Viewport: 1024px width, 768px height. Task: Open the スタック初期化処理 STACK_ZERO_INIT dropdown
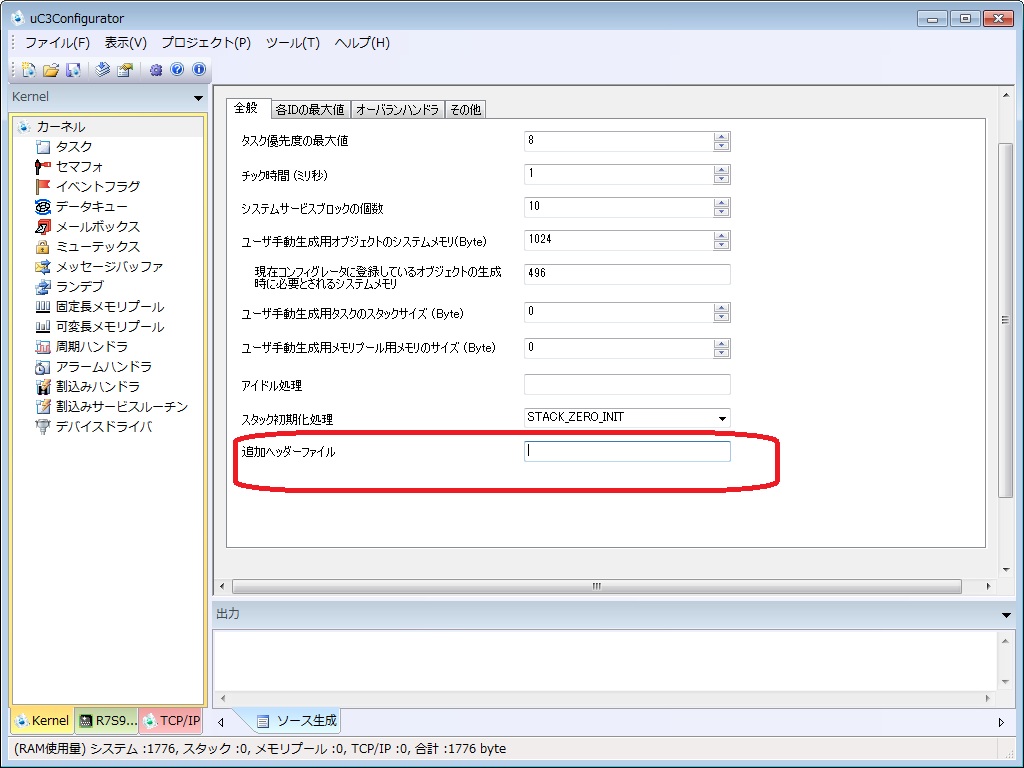coord(721,418)
